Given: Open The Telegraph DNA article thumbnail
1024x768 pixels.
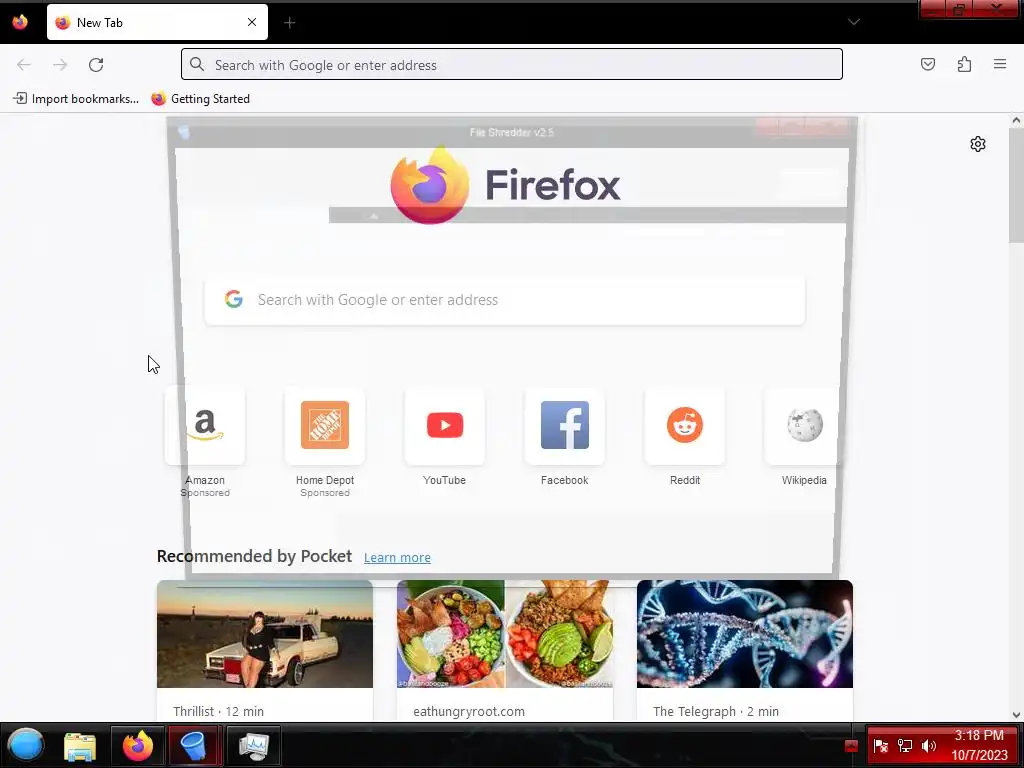Looking at the screenshot, I should pyautogui.click(x=744, y=633).
